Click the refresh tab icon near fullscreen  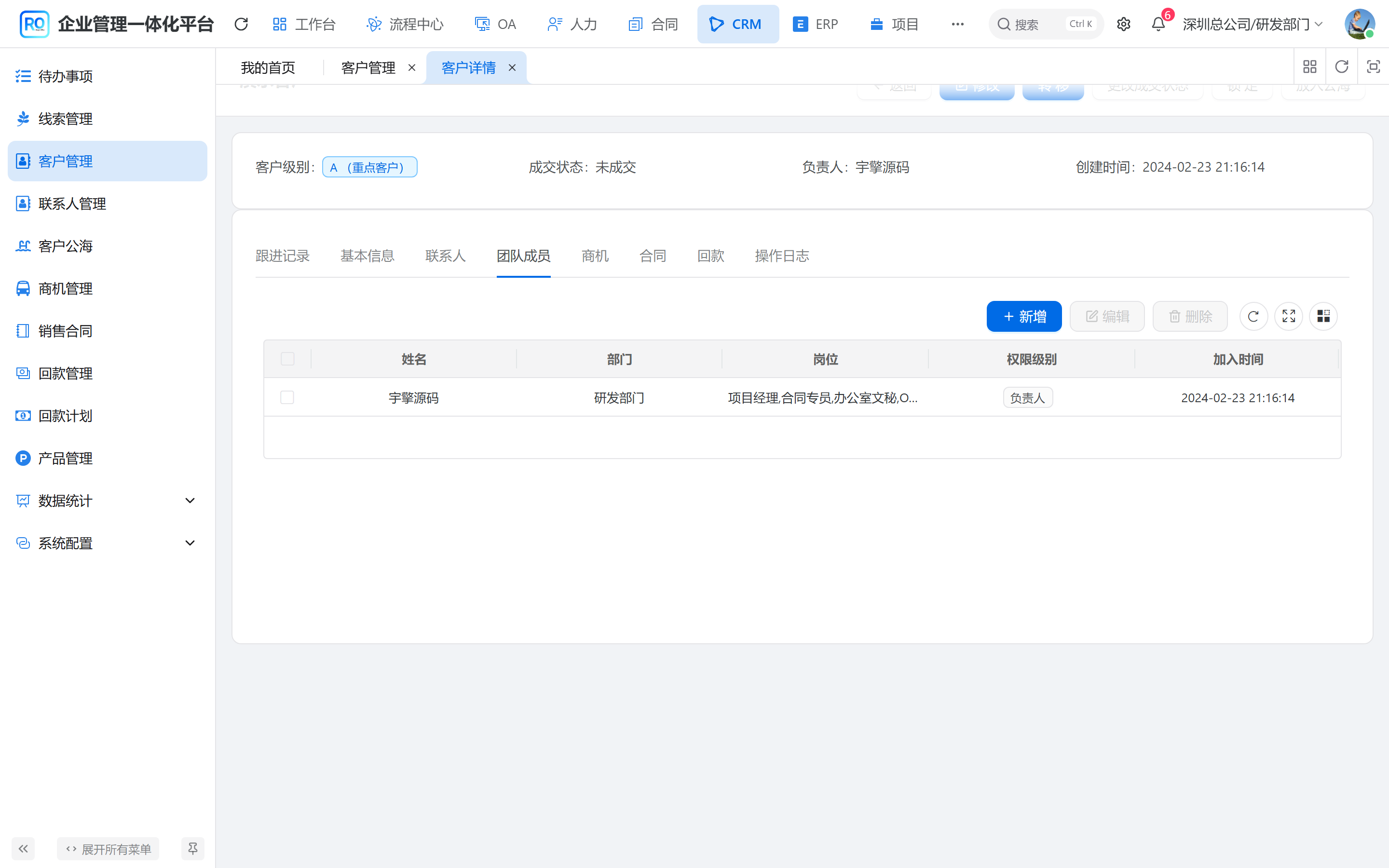click(x=1341, y=67)
